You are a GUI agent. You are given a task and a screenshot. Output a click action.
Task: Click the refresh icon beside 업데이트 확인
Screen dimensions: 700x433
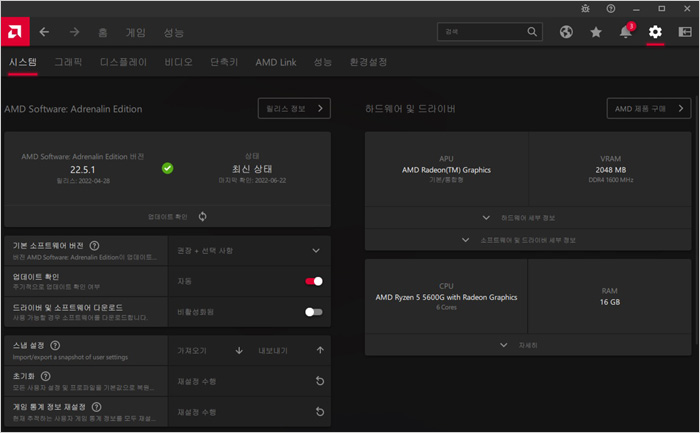(x=203, y=216)
